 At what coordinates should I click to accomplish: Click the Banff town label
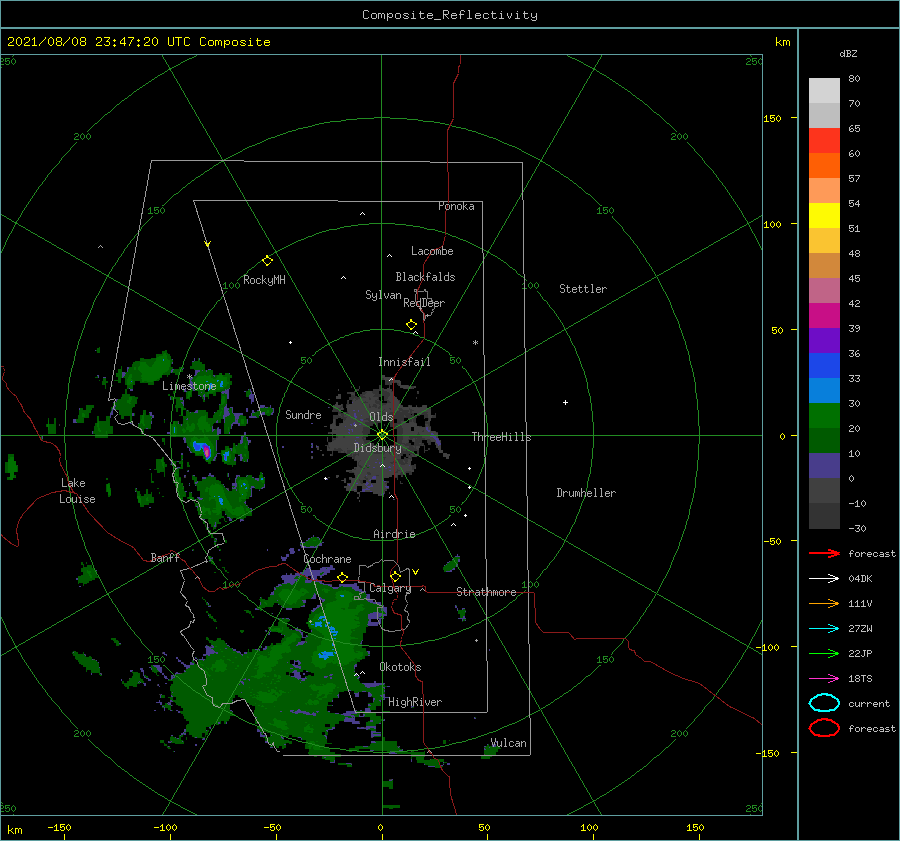(165, 557)
